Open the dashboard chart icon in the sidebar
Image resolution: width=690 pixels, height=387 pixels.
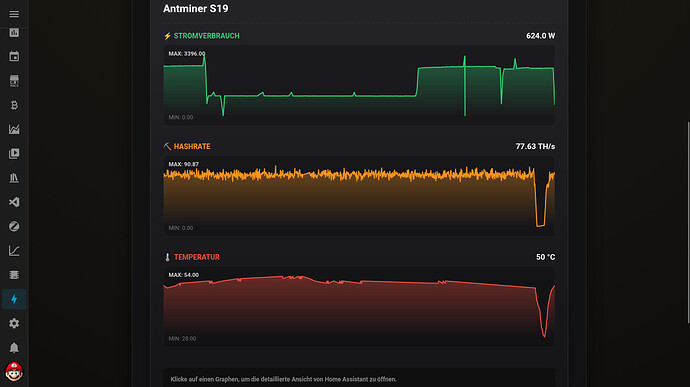pos(14,33)
